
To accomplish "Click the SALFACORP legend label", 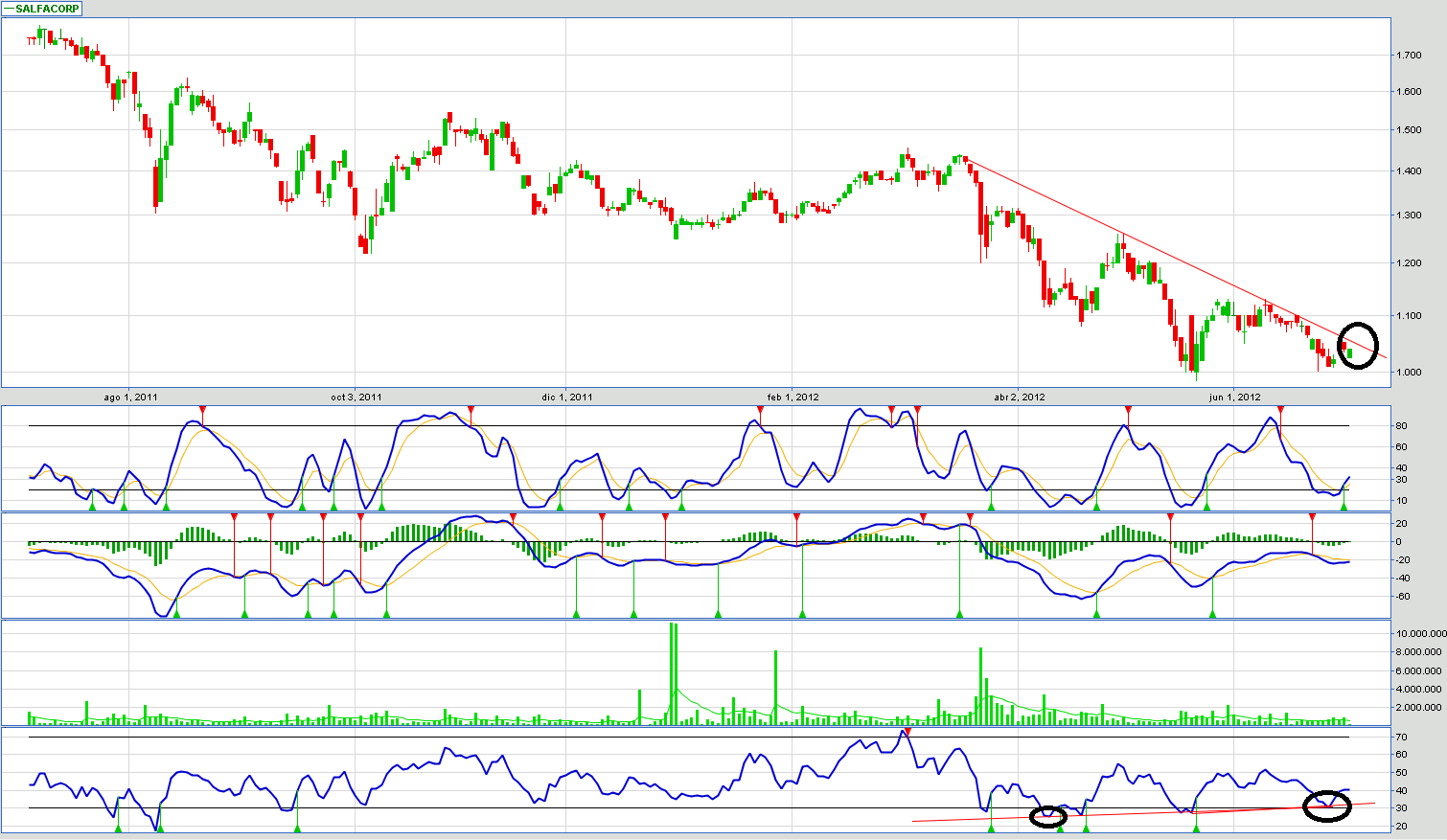I will pyautogui.click(x=47, y=9).
